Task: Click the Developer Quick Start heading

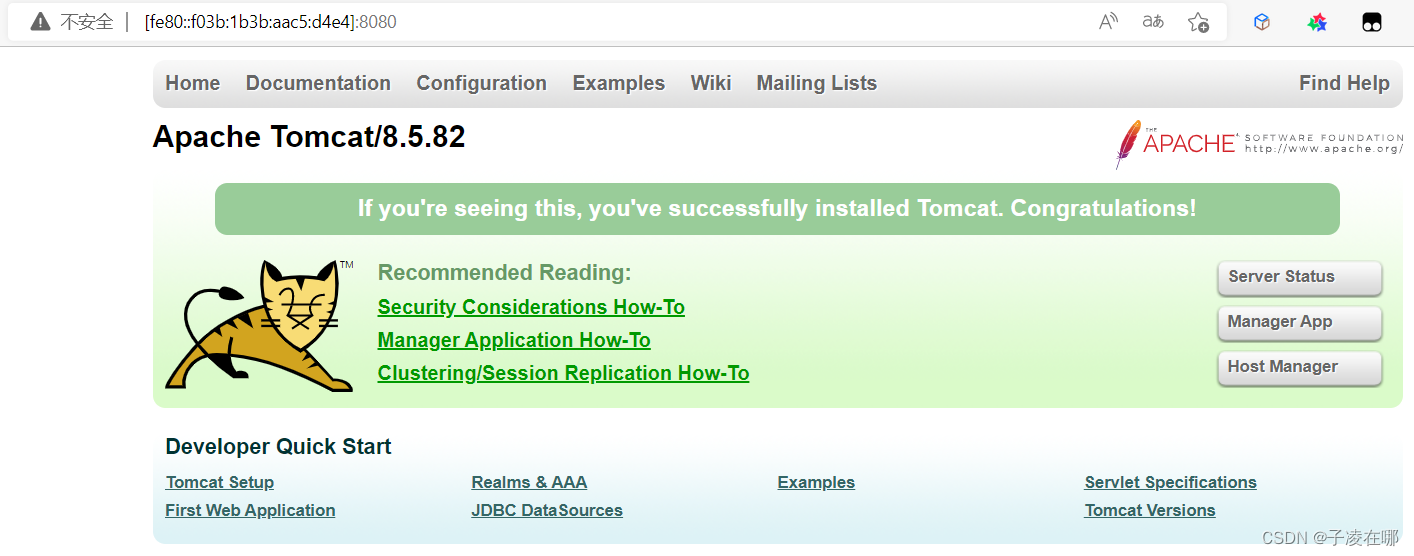Action: (x=278, y=446)
